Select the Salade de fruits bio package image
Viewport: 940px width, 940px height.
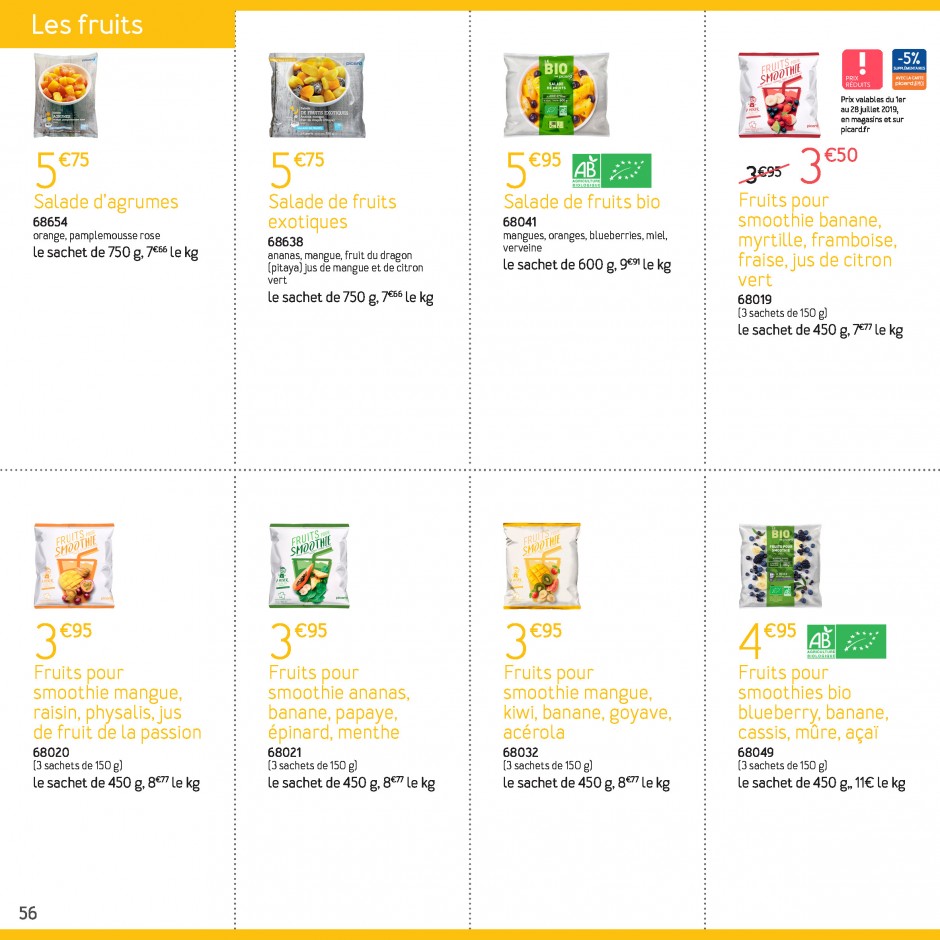tap(556, 95)
